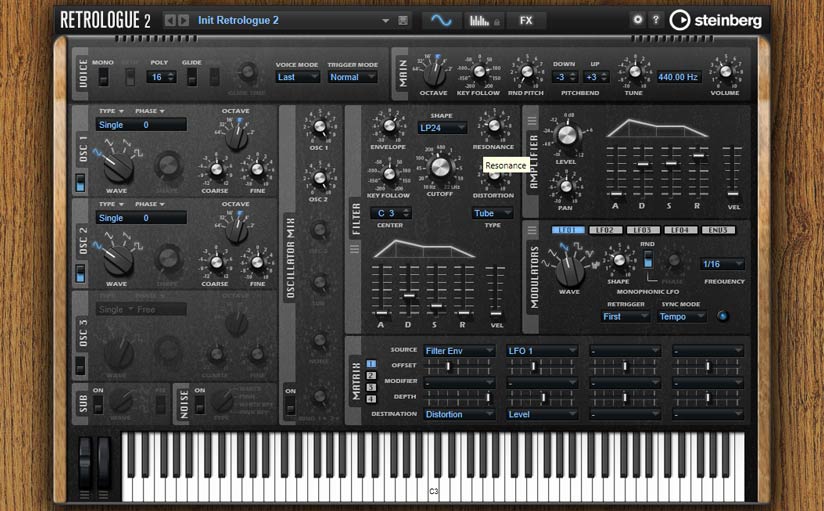This screenshot has width=824, height=511.
Task: Switch to the LFO2 tab
Action: point(605,230)
